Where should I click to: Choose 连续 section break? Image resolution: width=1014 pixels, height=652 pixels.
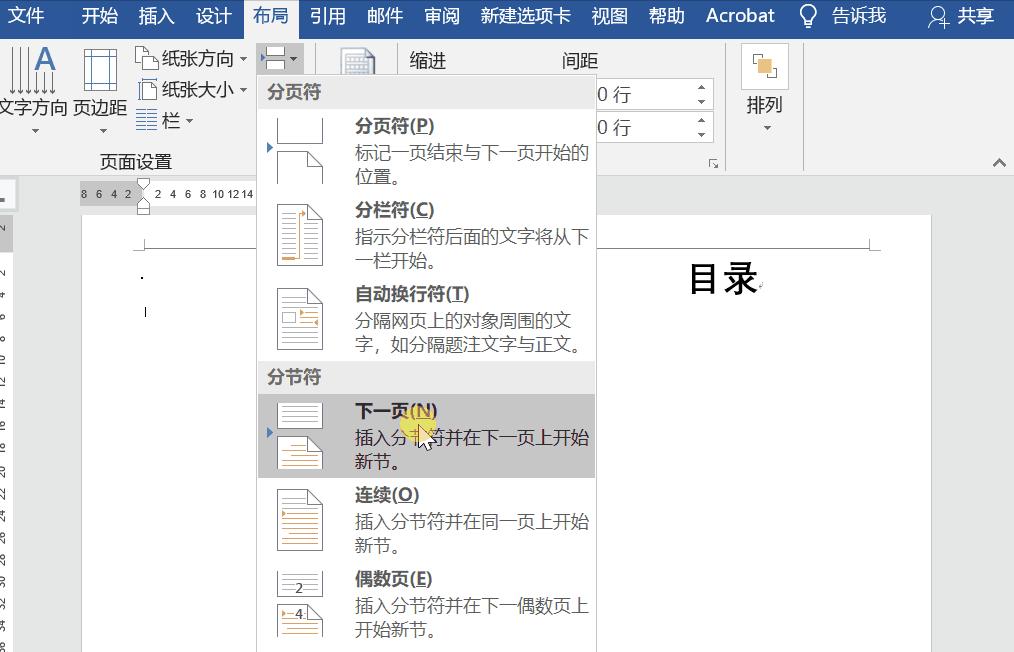[420, 520]
